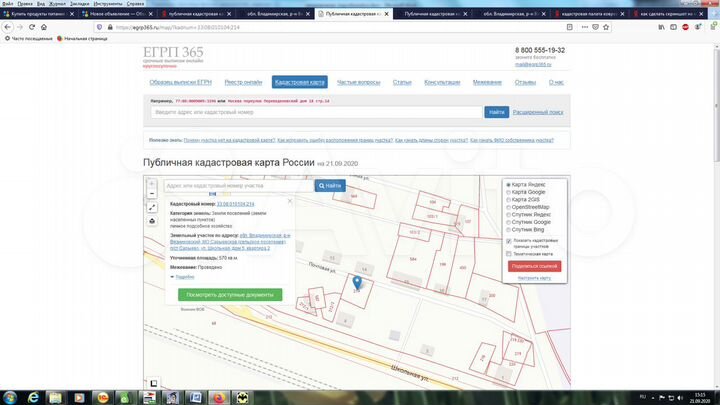The width and height of the screenshot is (720, 405).
Task: Zoom in on the map with plus button
Action: click(152, 184)
